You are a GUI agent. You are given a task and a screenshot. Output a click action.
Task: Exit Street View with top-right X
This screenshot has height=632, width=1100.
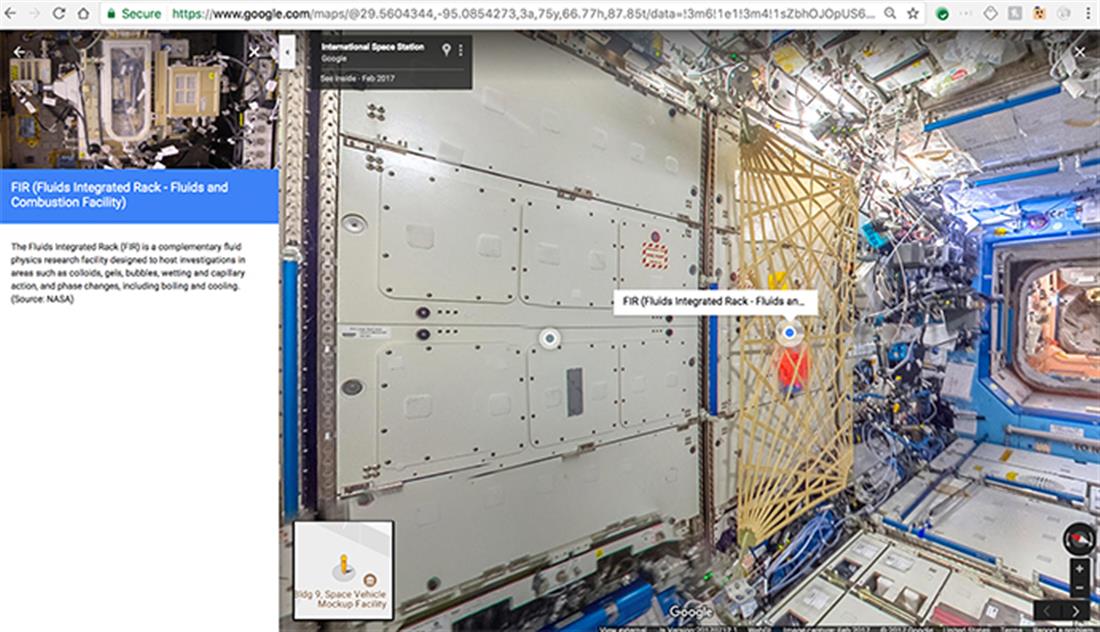[1079, 52]
